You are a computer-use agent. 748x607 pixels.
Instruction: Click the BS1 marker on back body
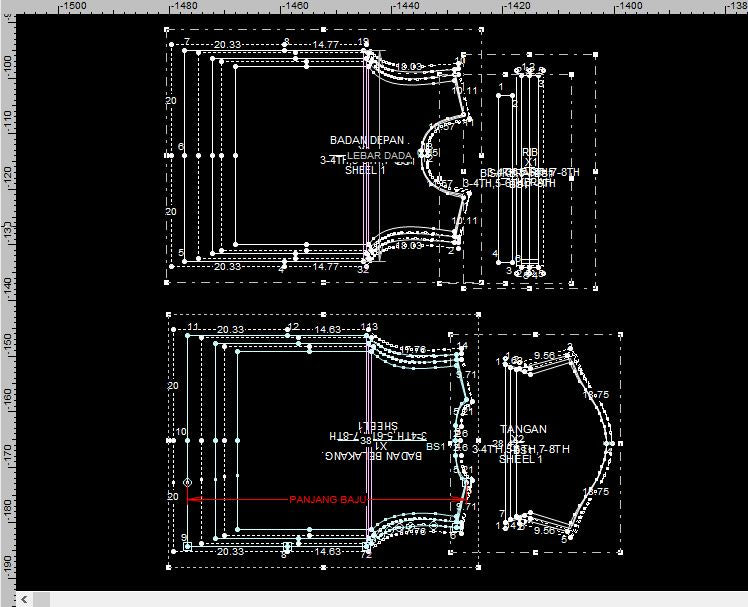click(x=435, y=447)
